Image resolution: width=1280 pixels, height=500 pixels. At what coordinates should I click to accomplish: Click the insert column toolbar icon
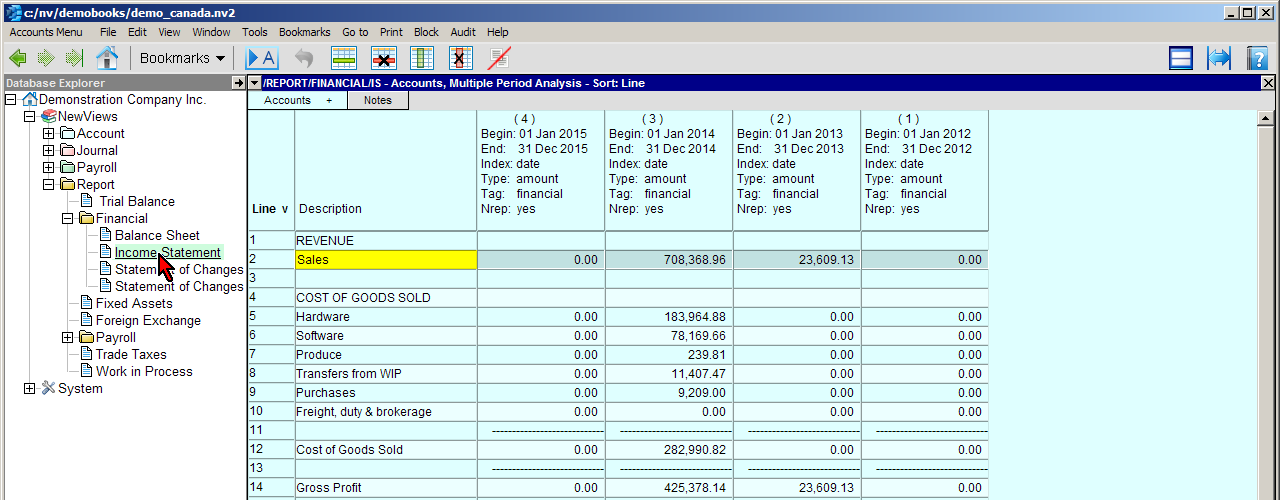[422, 58]
